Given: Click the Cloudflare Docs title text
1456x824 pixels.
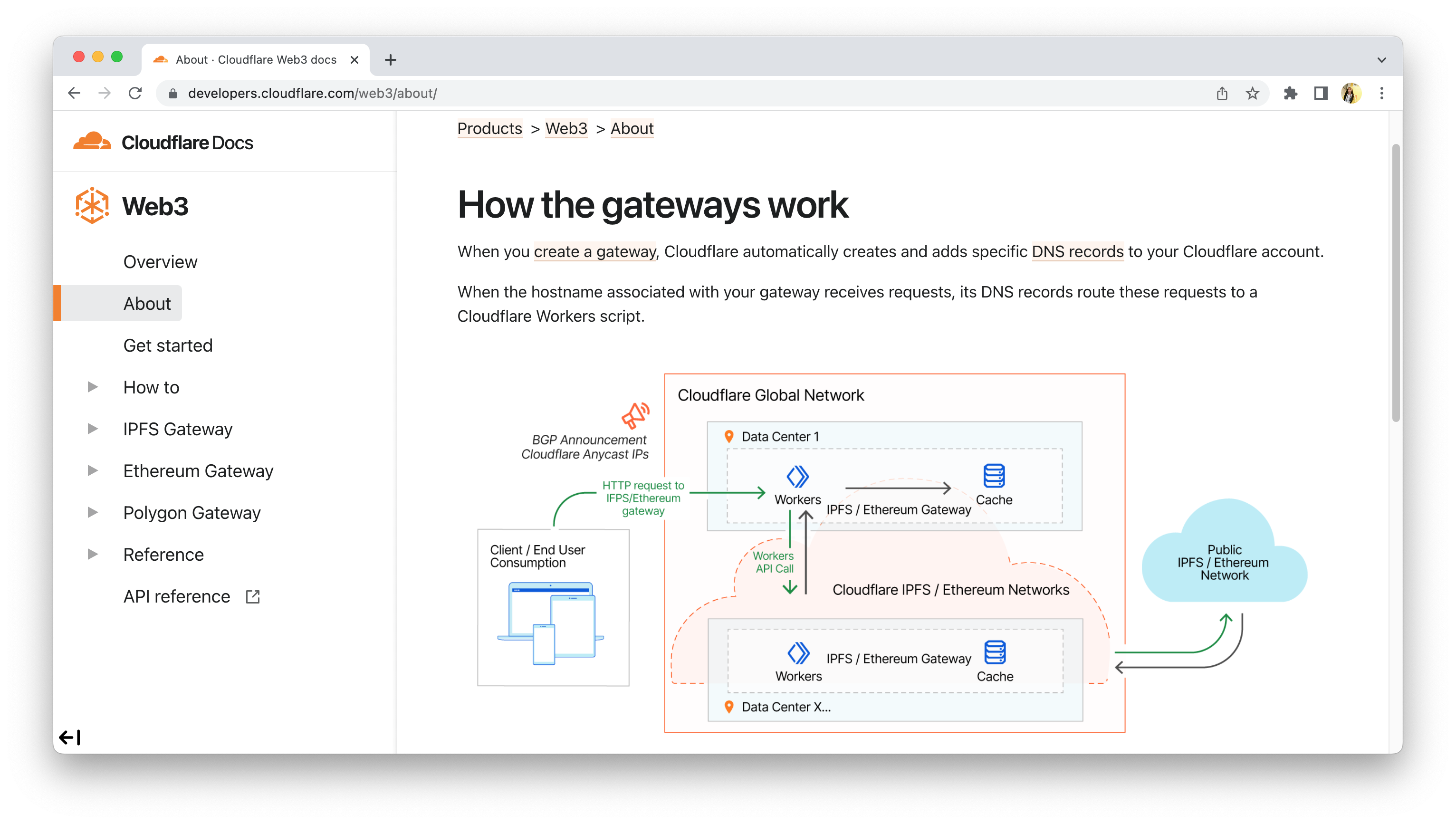Looking at the screenshot, I should click(x=187, y=143).
